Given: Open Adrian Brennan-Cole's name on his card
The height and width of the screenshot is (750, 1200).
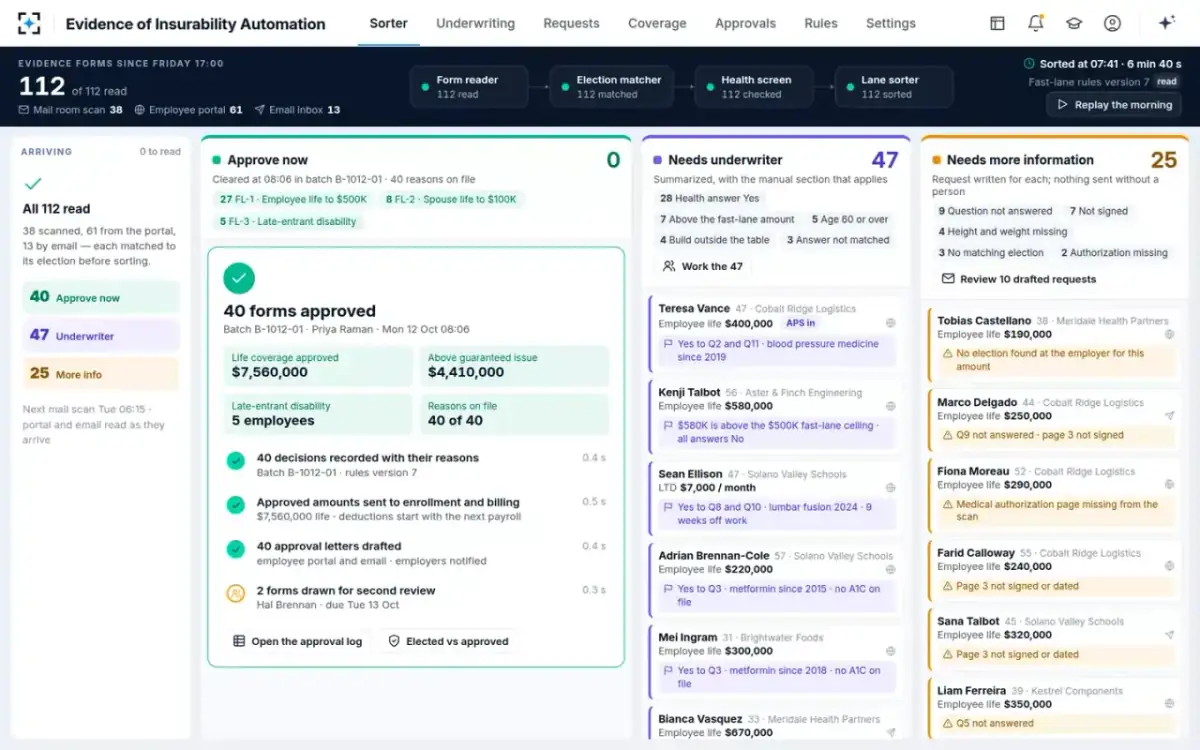Looking at the screenshot, I should tap(714, 555).
